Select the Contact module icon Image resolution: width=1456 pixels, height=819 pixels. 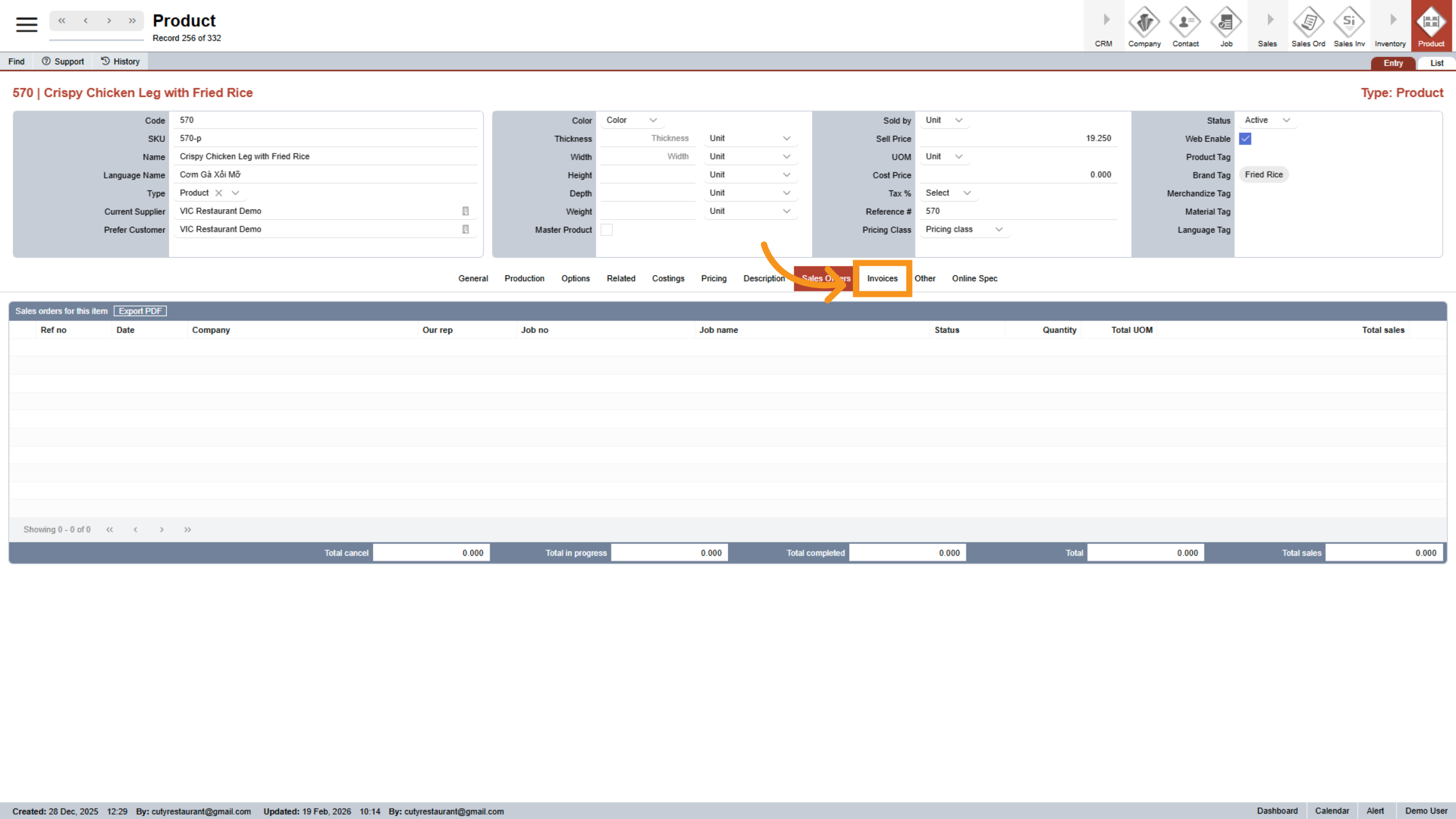pyautogui.click(x=1185, y=25)
